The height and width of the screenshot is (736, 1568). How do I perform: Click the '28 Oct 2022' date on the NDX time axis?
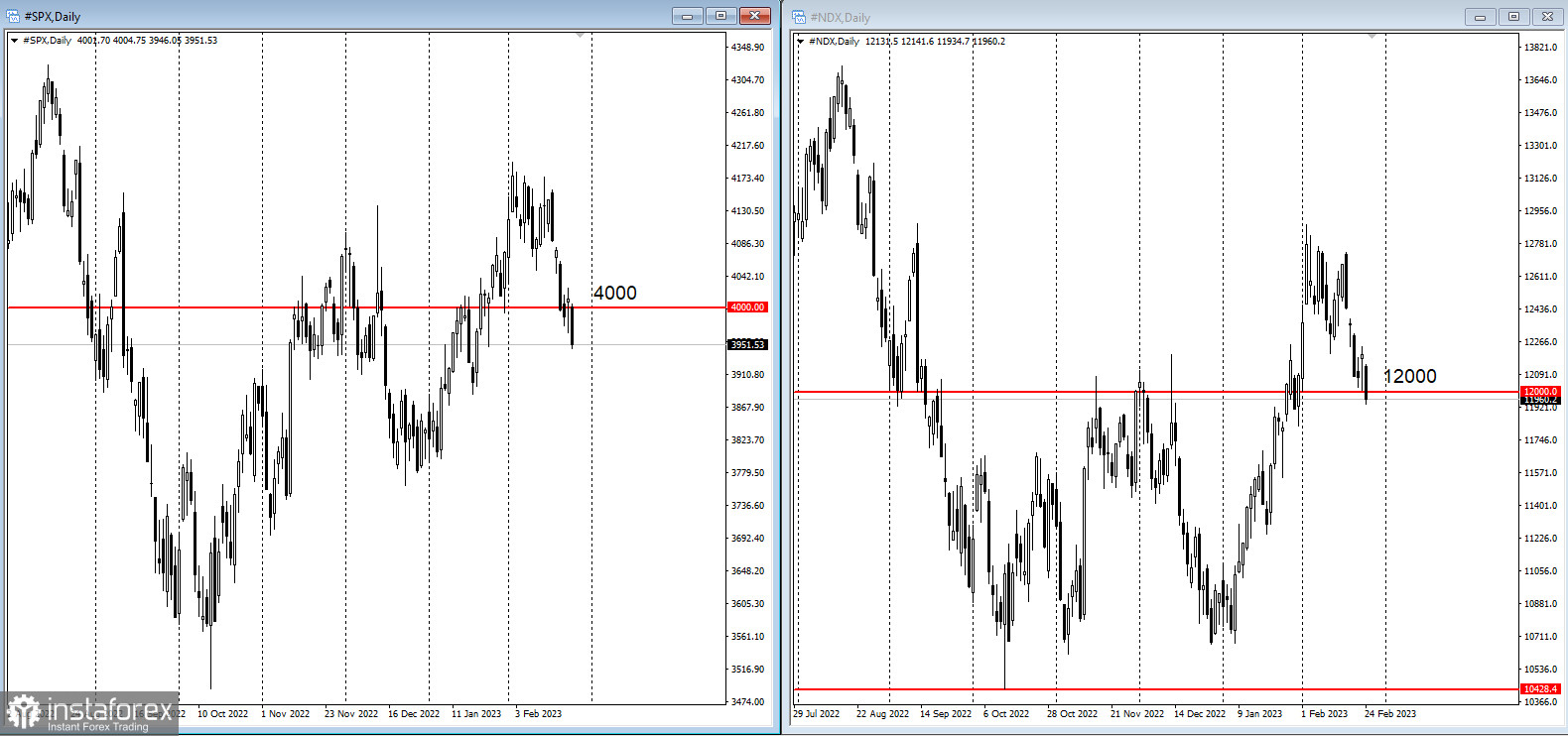[1072, 714]
